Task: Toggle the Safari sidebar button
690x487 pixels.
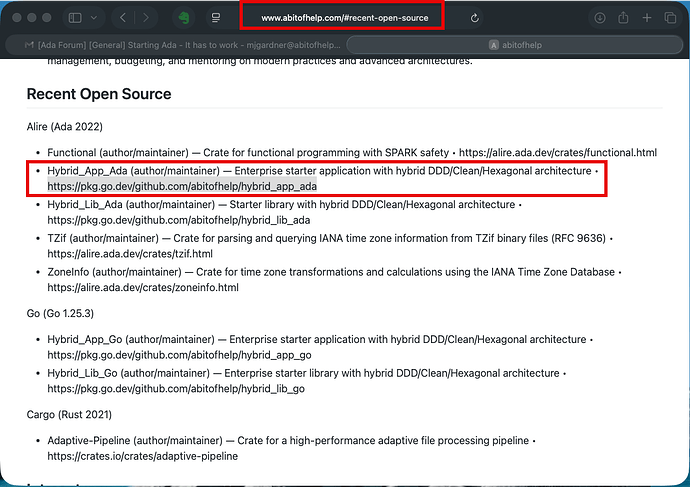Action: coord(75,18)
